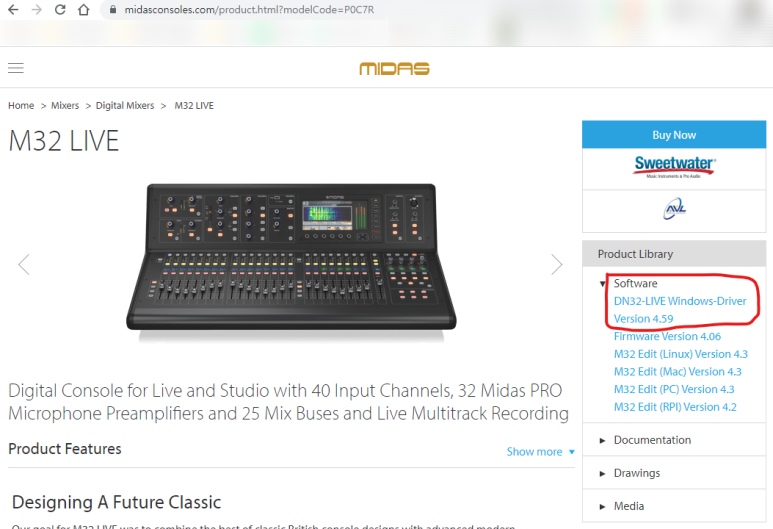This screenshot has height=529, width=773.
Task: Click the Midas logo
Action: point(394,69)
